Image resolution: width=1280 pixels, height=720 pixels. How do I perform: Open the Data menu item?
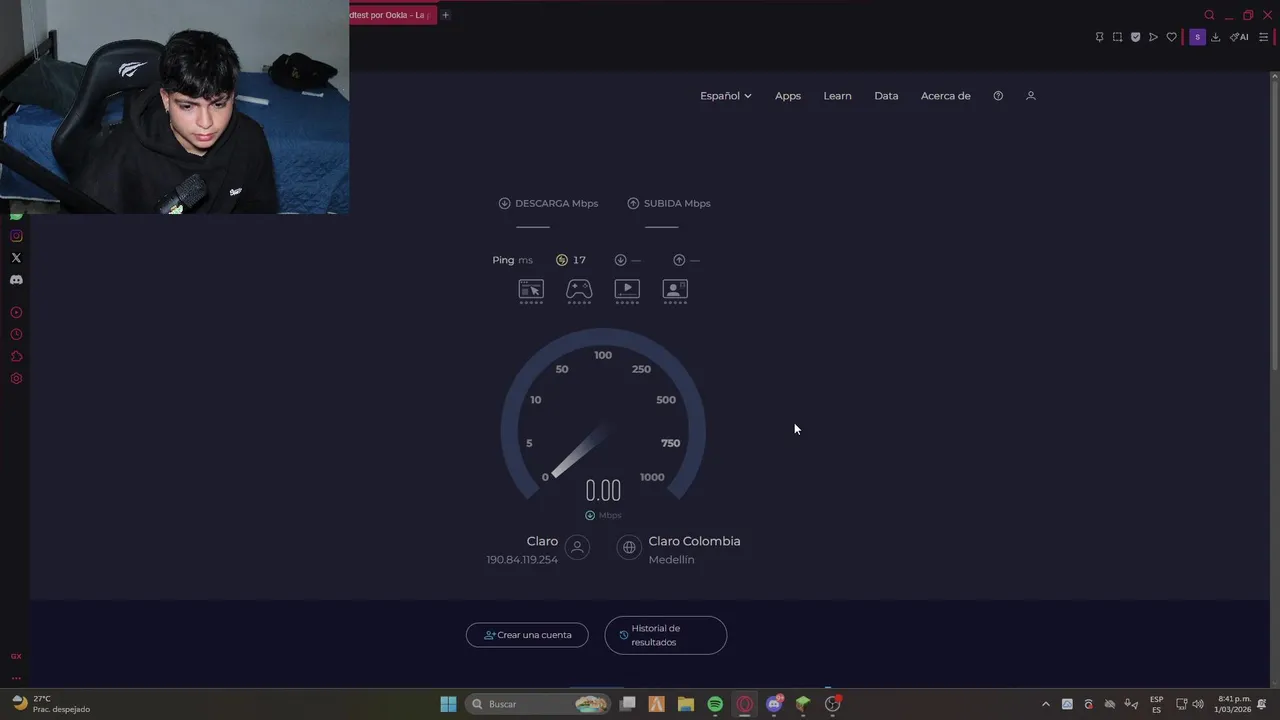886,96
